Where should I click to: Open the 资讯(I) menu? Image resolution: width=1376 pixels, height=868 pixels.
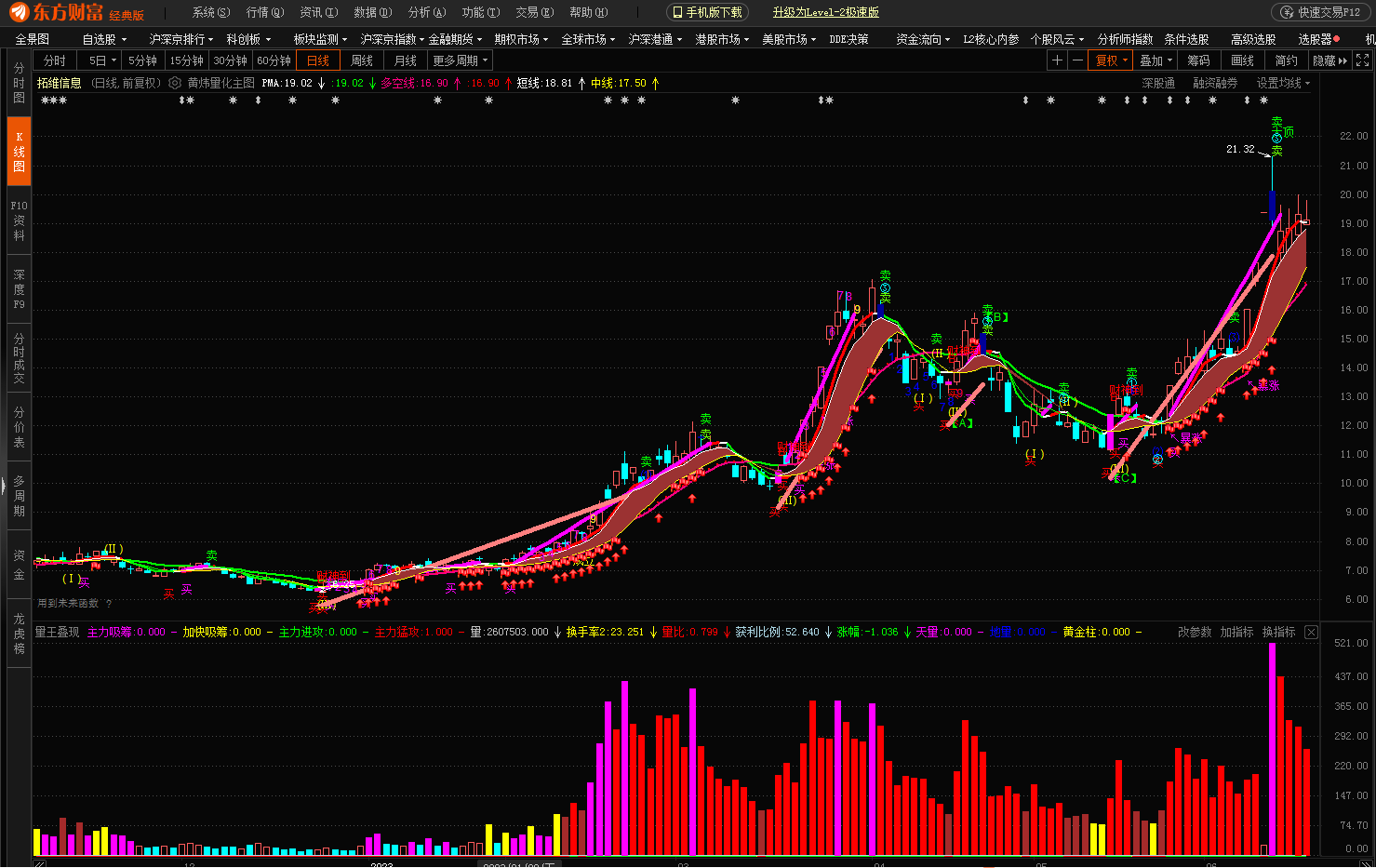point(318,12)
